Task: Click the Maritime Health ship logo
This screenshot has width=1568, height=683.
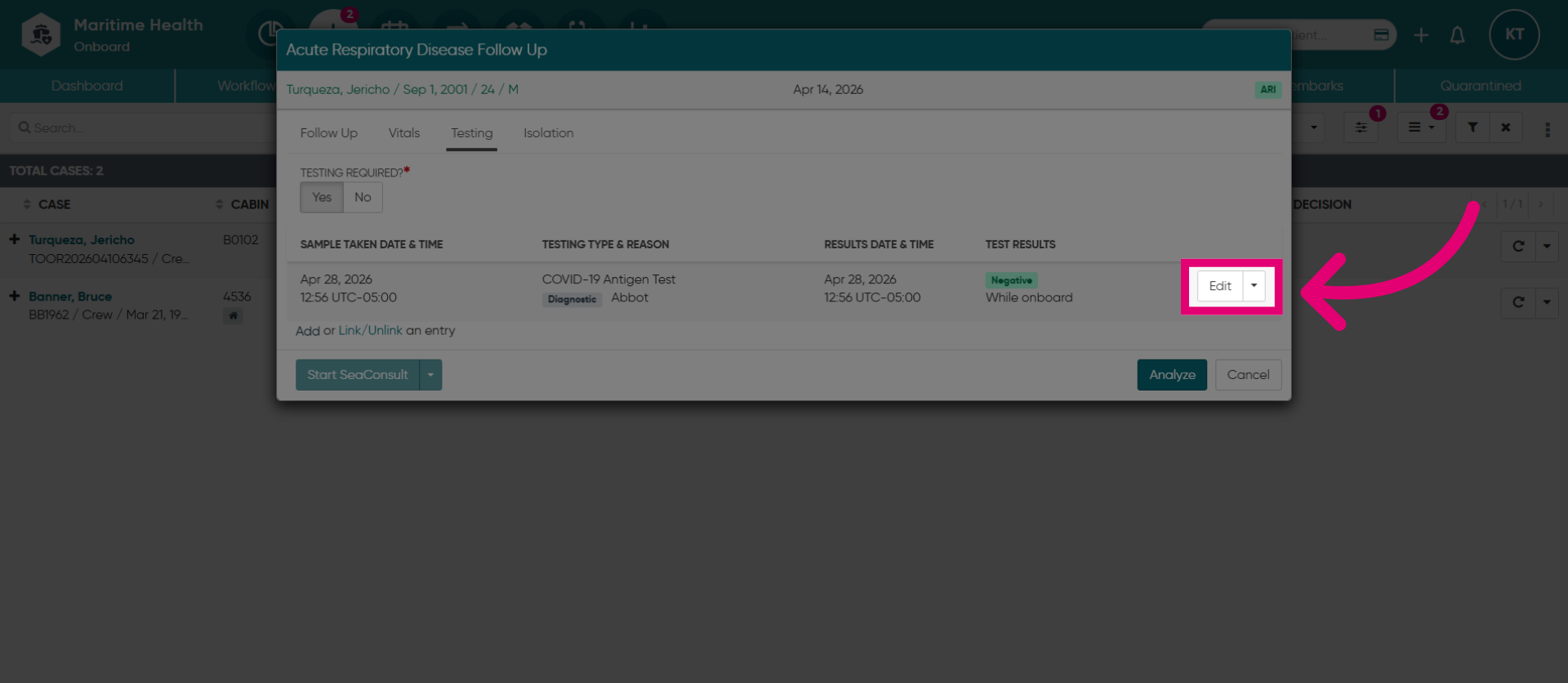Action: (41, 34)
